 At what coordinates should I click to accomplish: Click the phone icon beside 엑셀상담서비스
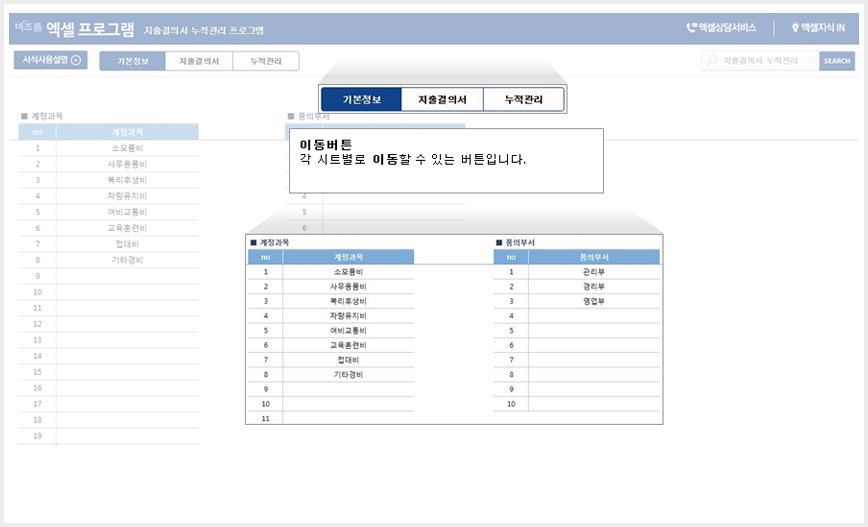pos(691,27)
